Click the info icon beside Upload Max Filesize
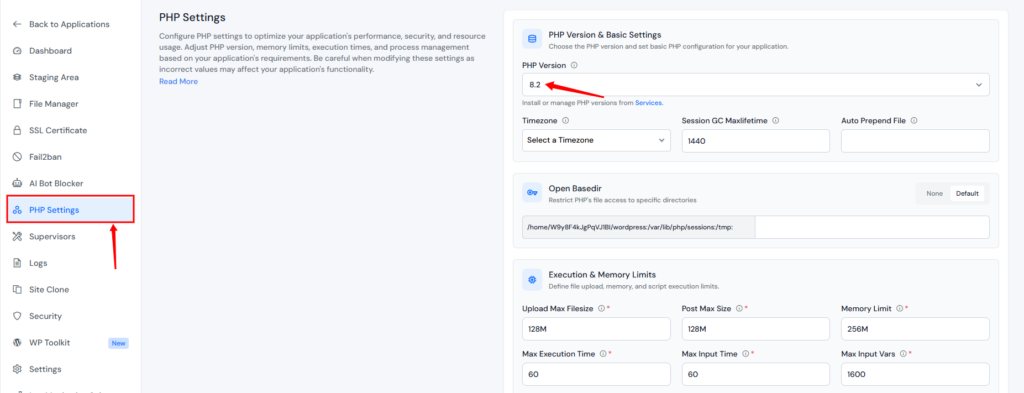 click(601, 308)
